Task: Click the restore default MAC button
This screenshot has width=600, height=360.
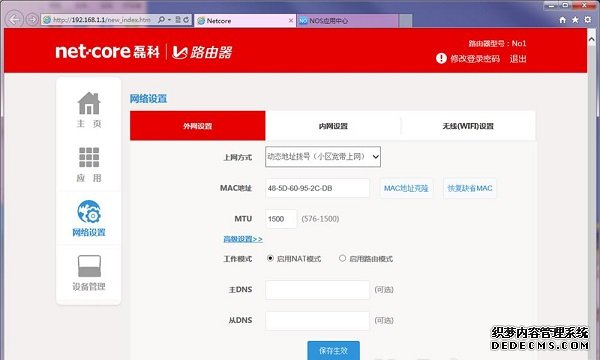Action: click(470, 188)
